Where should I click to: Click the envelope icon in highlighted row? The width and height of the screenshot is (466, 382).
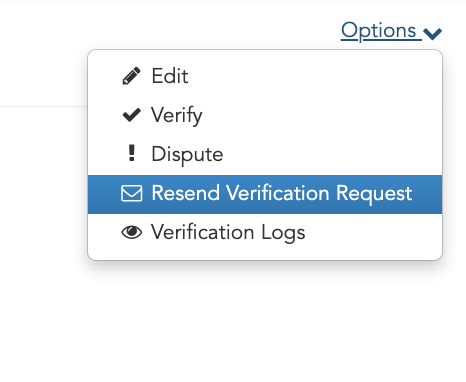click(x=132, y=193)
